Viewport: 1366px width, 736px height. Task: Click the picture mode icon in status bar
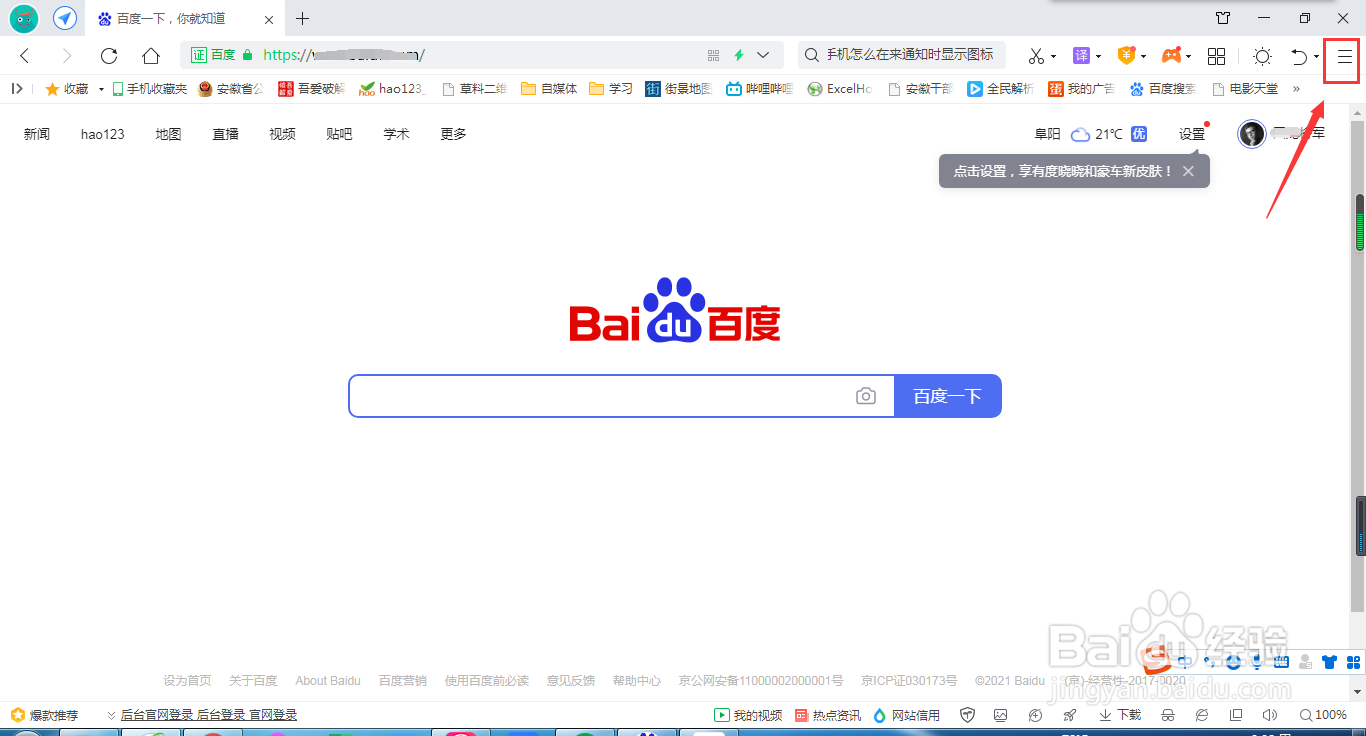click(1001, 715)
